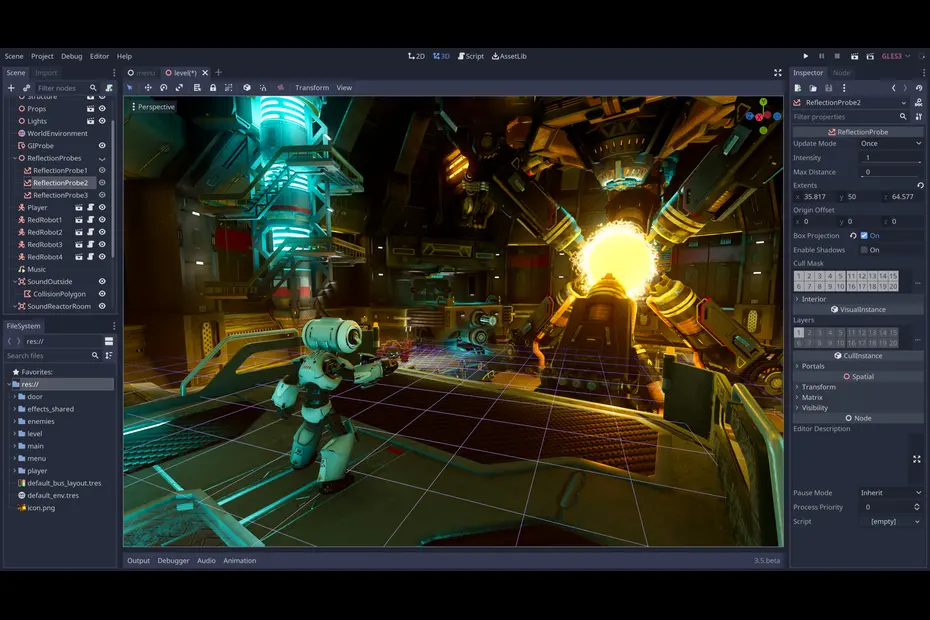Open the Script [empty] dropdown
930x620 pixels.
point(891,522)
